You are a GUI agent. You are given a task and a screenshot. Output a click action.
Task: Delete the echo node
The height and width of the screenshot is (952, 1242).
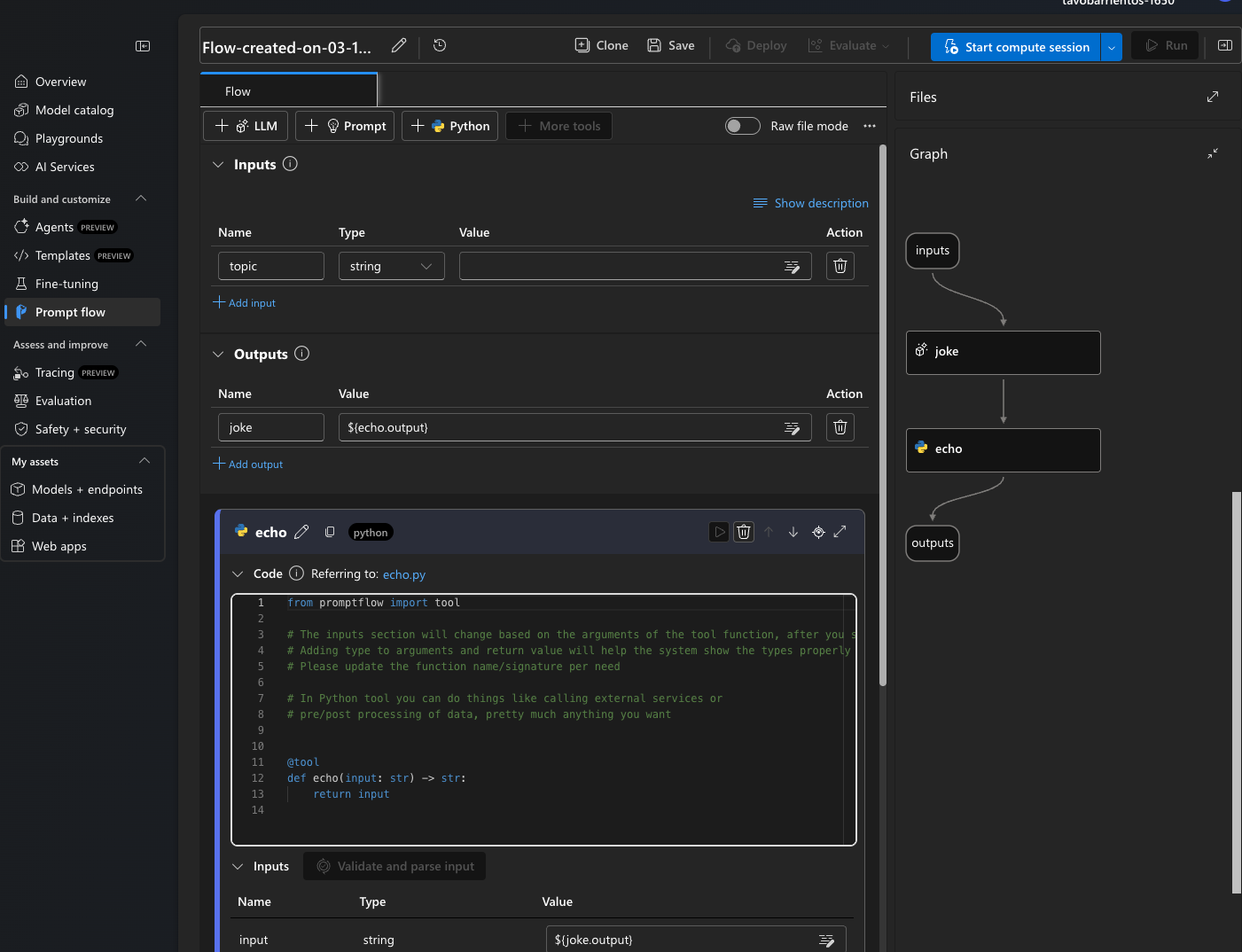[744, 532]
